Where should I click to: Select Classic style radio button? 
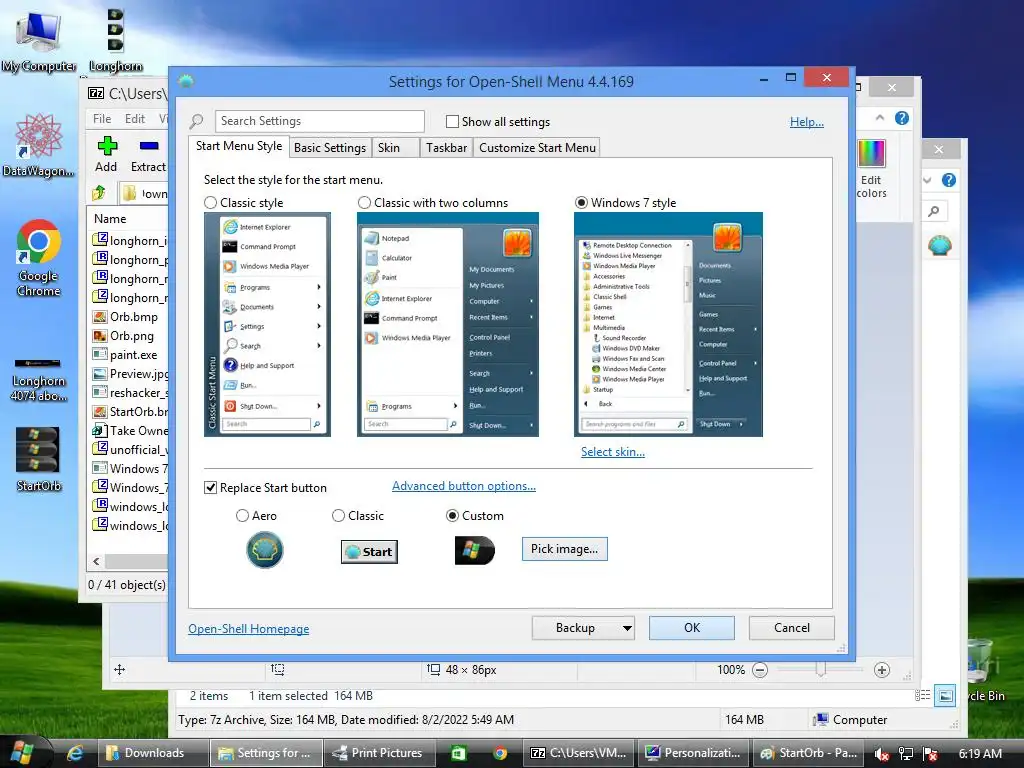tap(210, 202)
